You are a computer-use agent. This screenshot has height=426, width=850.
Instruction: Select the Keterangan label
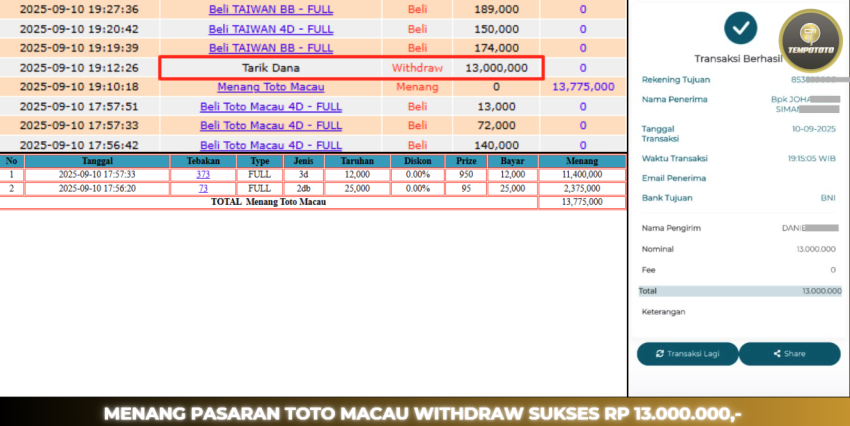[x=664, y=312]
